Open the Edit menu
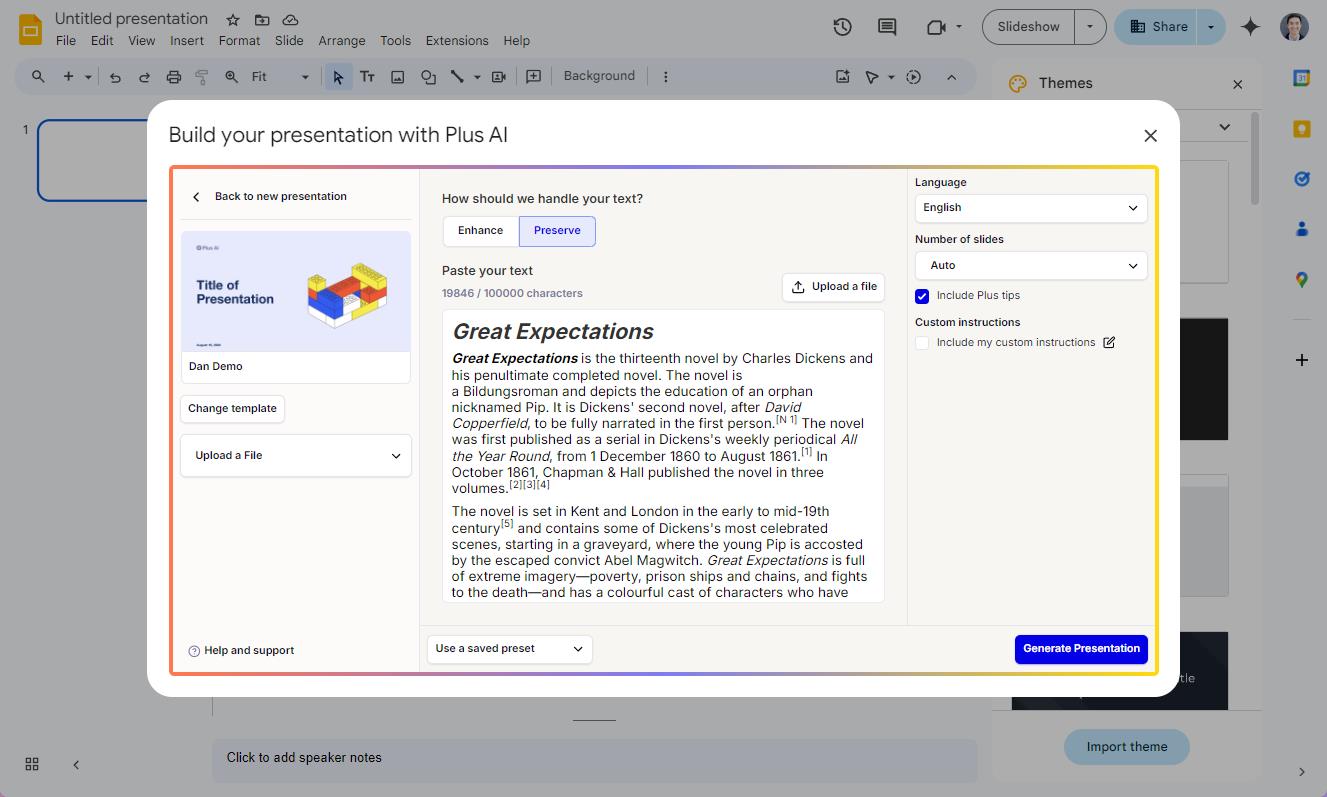This screenshot has height=797, width=1327. click(x=102, y=41)
